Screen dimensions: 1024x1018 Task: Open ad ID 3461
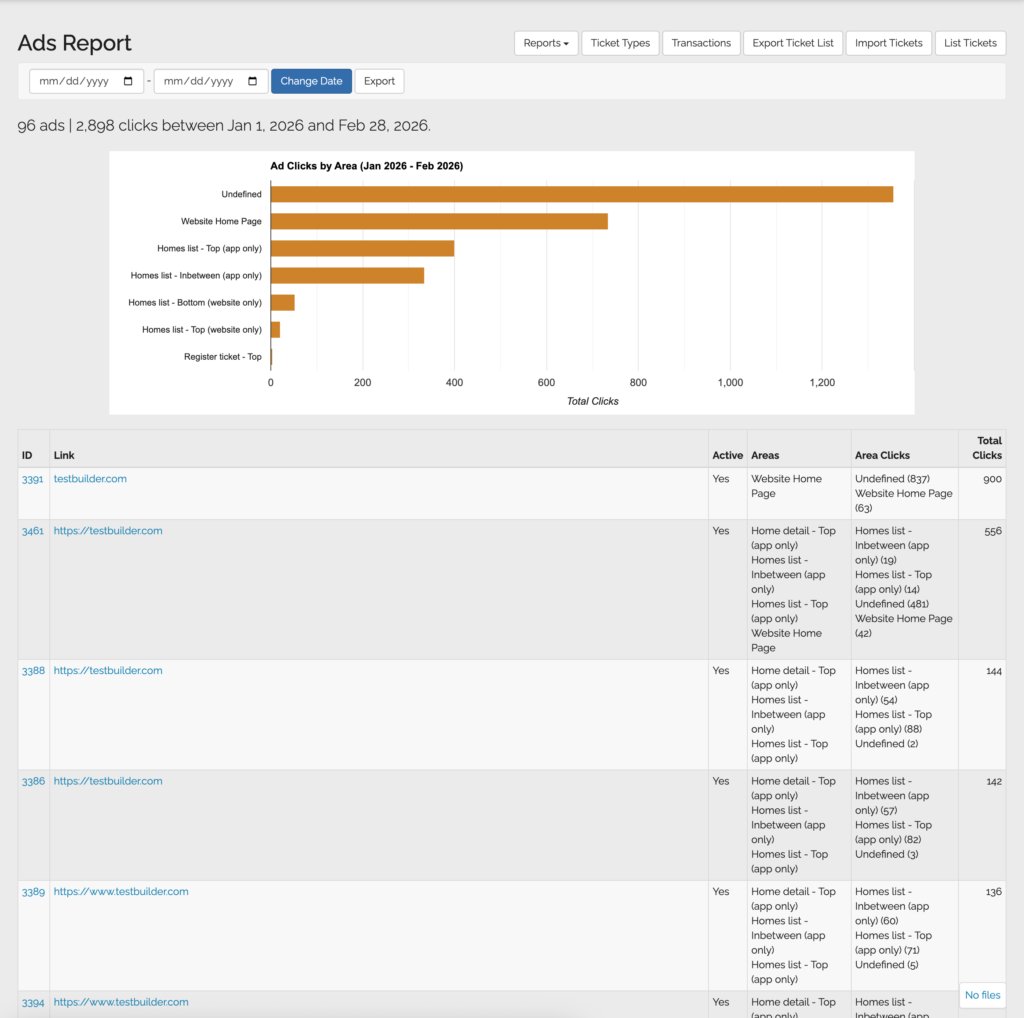pyautogui.click(x=33, y=531)
